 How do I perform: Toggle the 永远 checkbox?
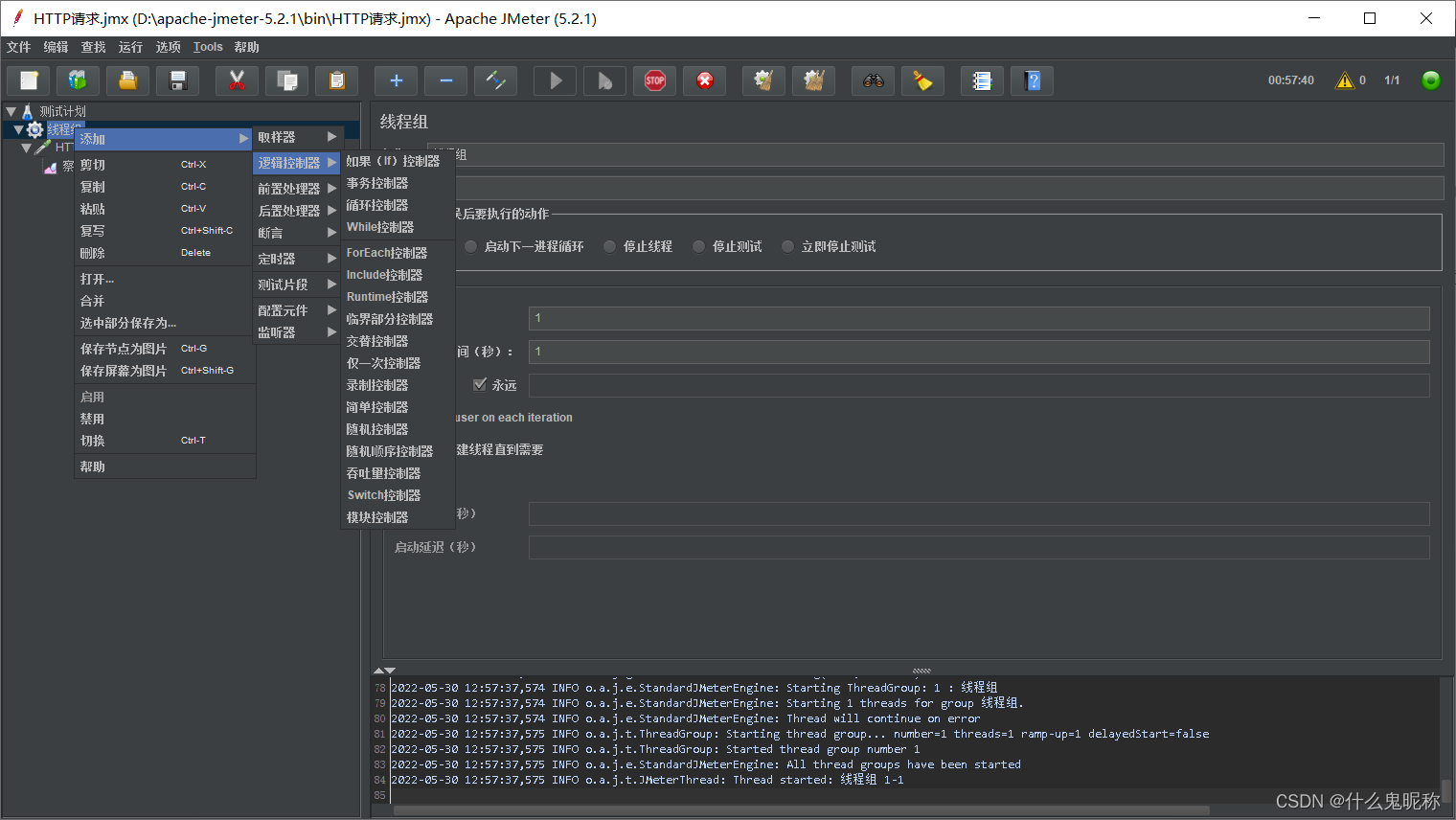click(x=480, y=384)
